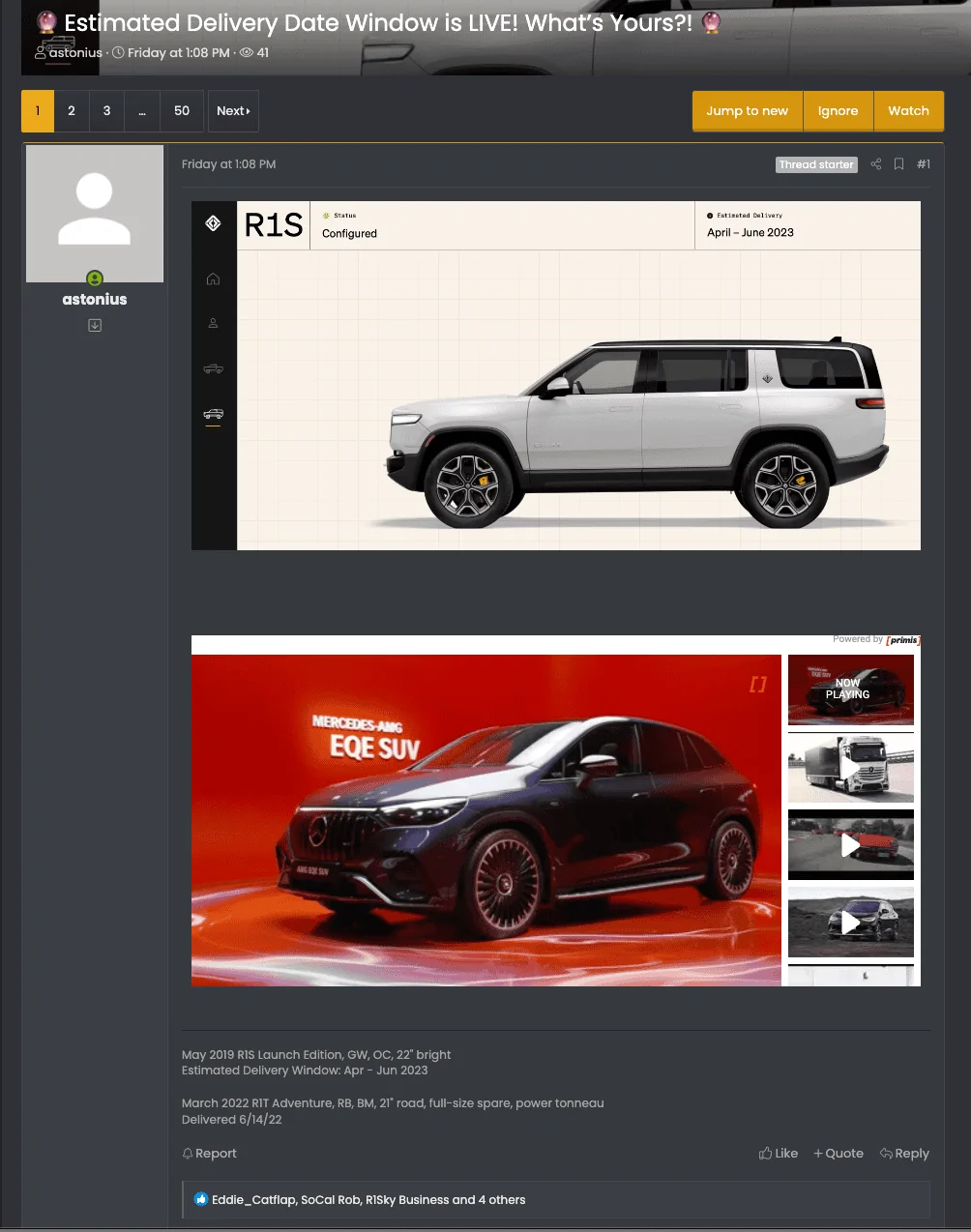The width and height of the screenshot is (971, 1232).
Task: Click the online status badge under the avatar
Action: [x=95, y=279]
